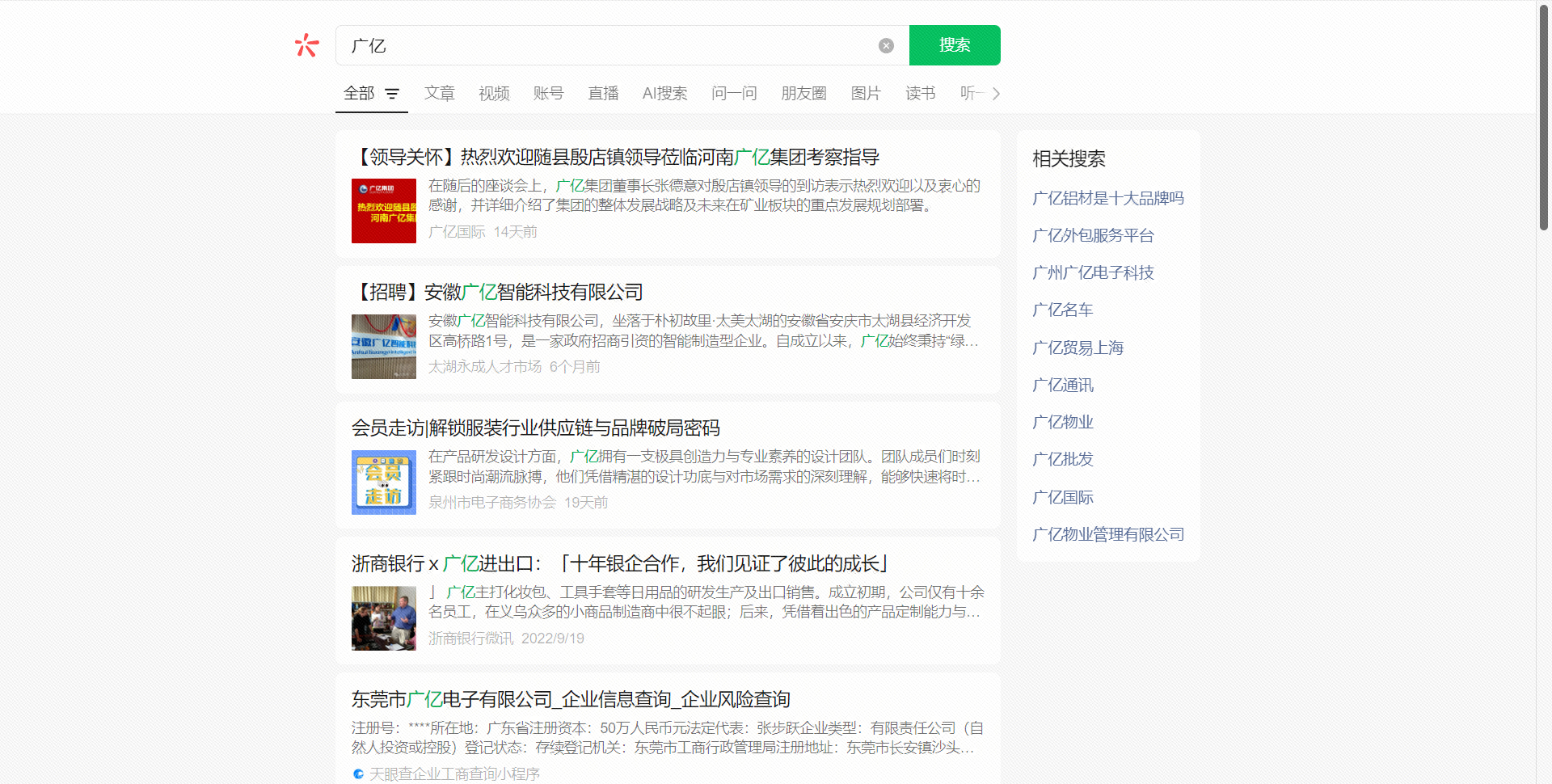1552x784 pixels.
Task: Click the 相关搜索 heading
Action: pos(1069,158)
